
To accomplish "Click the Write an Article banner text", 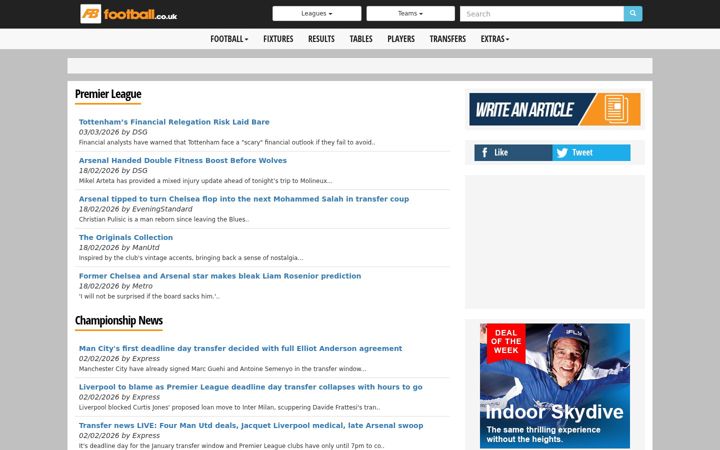I will [x=524, y=109].
